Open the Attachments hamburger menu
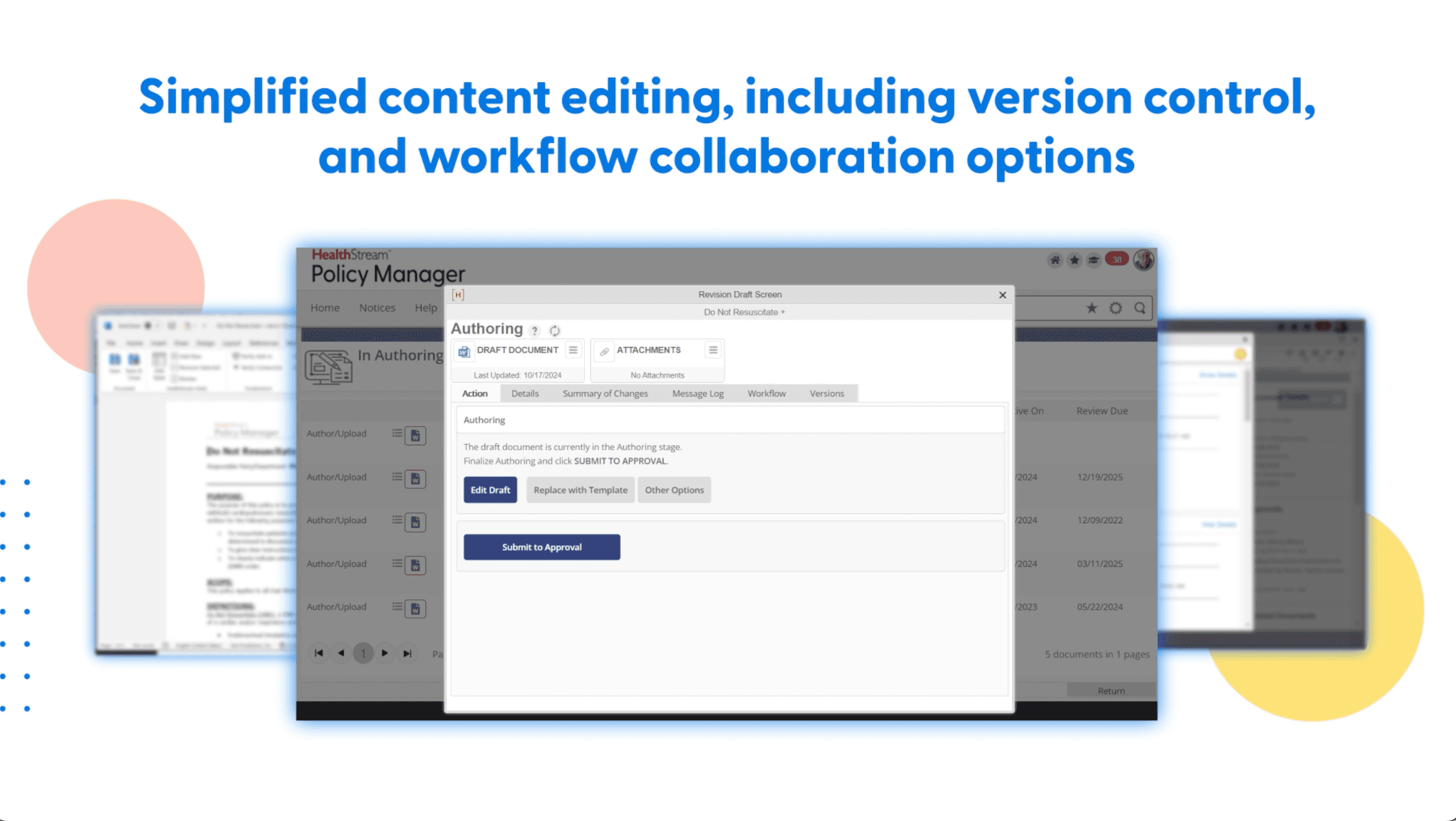Viewport: 1456px width, 821px height. click(713, 350)
